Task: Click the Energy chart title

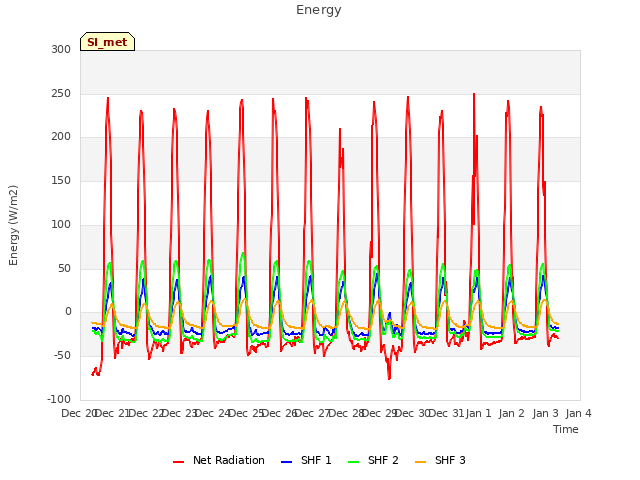Action: (x=319, y=10)
